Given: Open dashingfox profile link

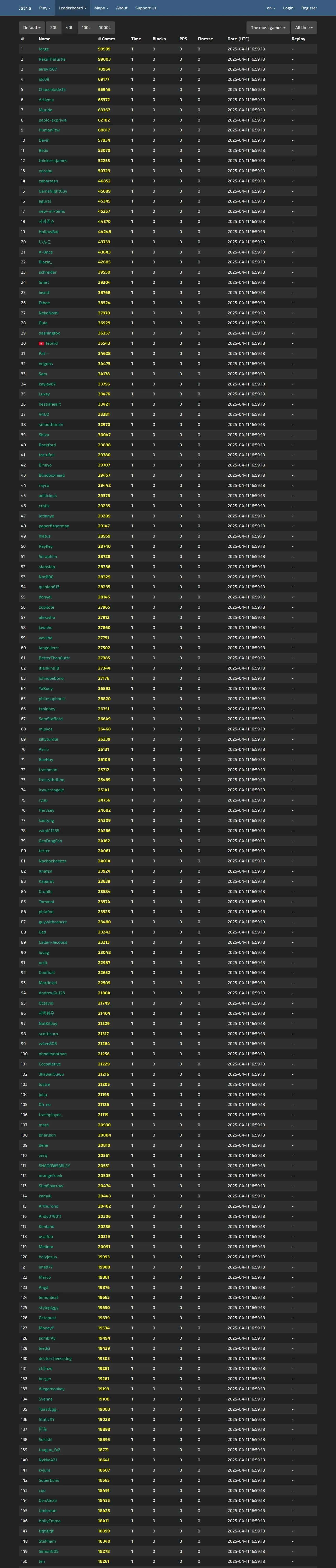Looking at the screenshot, I should click(49, 333).
